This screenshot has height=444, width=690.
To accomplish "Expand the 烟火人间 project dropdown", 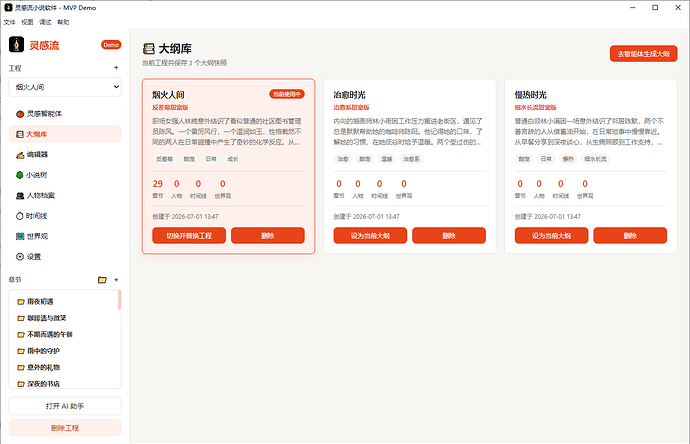I will pyautogui.click(x=65, y=87).
